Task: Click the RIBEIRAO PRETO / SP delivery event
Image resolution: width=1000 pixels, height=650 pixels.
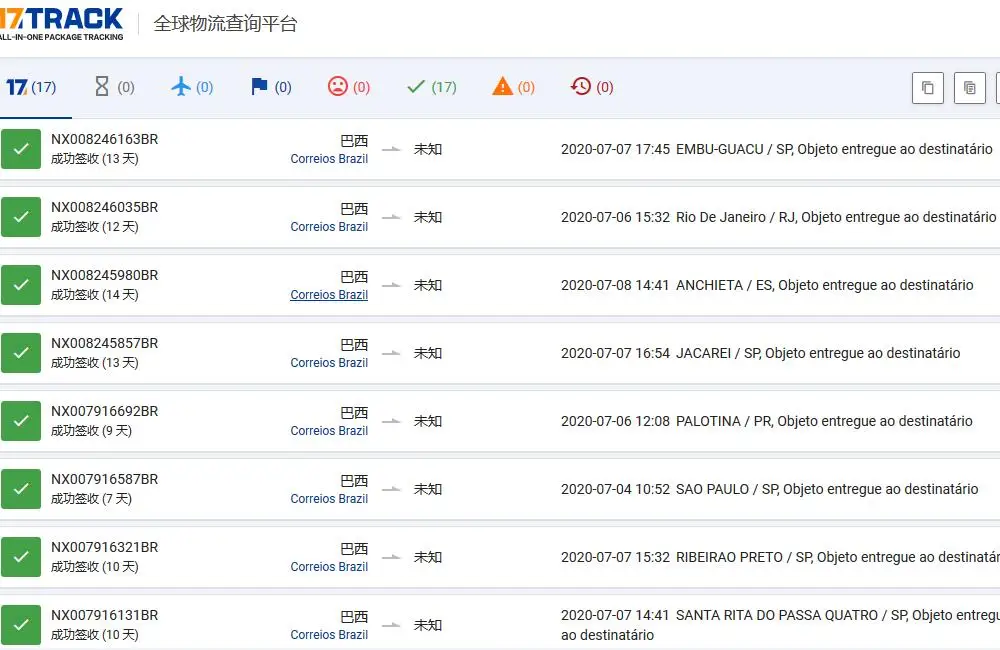Action: (x=780, y=558)
